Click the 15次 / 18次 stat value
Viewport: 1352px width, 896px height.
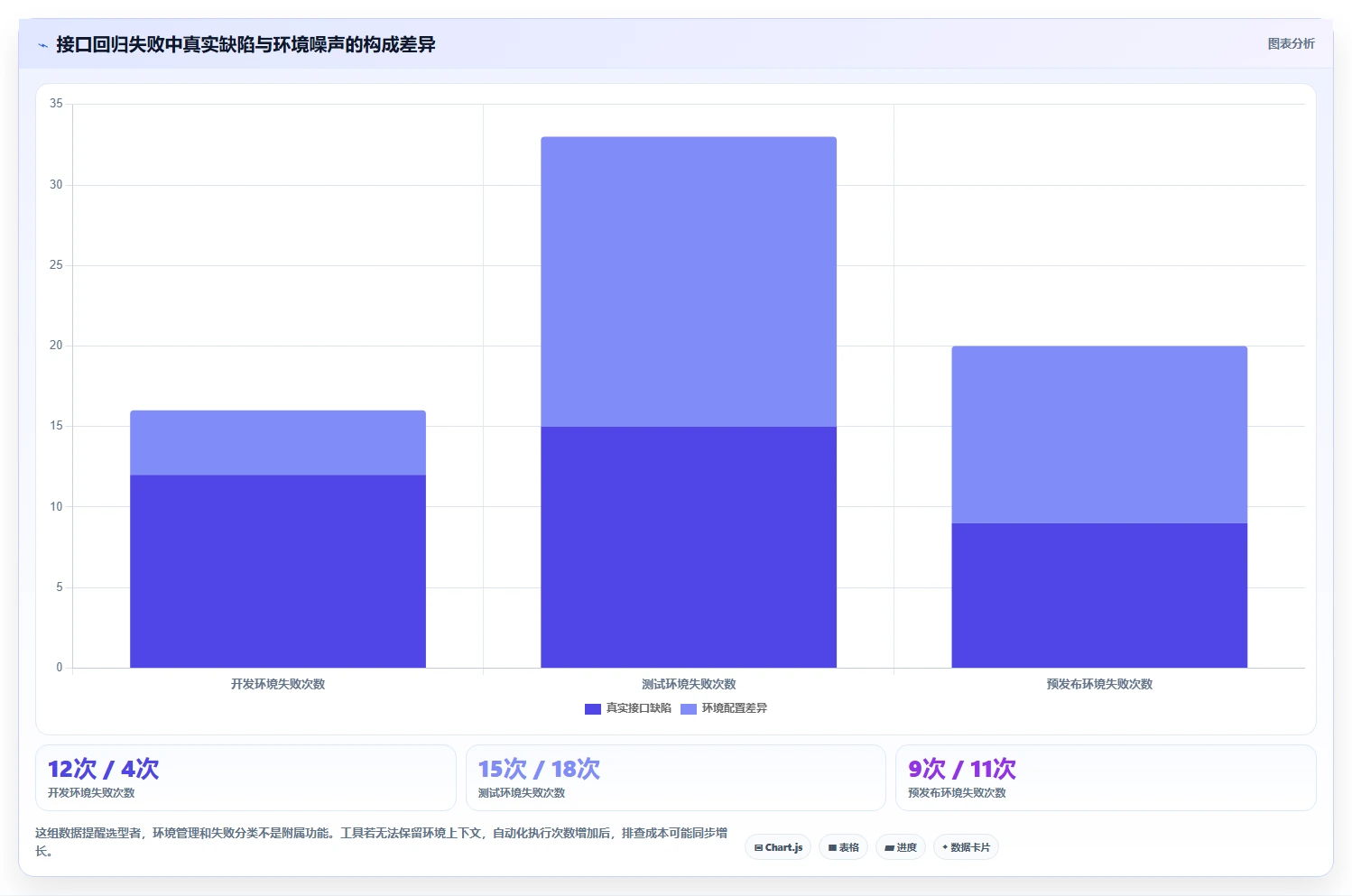(x=539, y=769)
